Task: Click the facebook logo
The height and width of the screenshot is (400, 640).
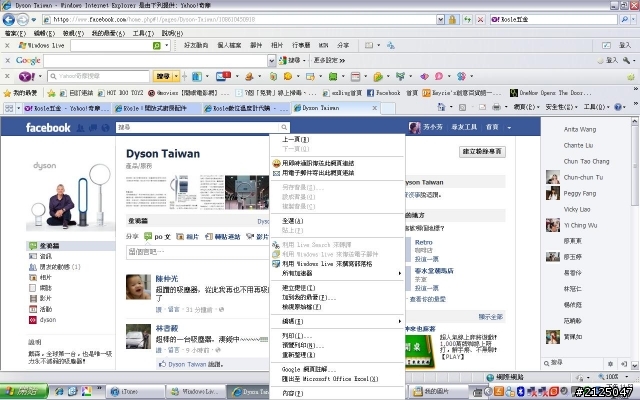Action: pos(48,128)
